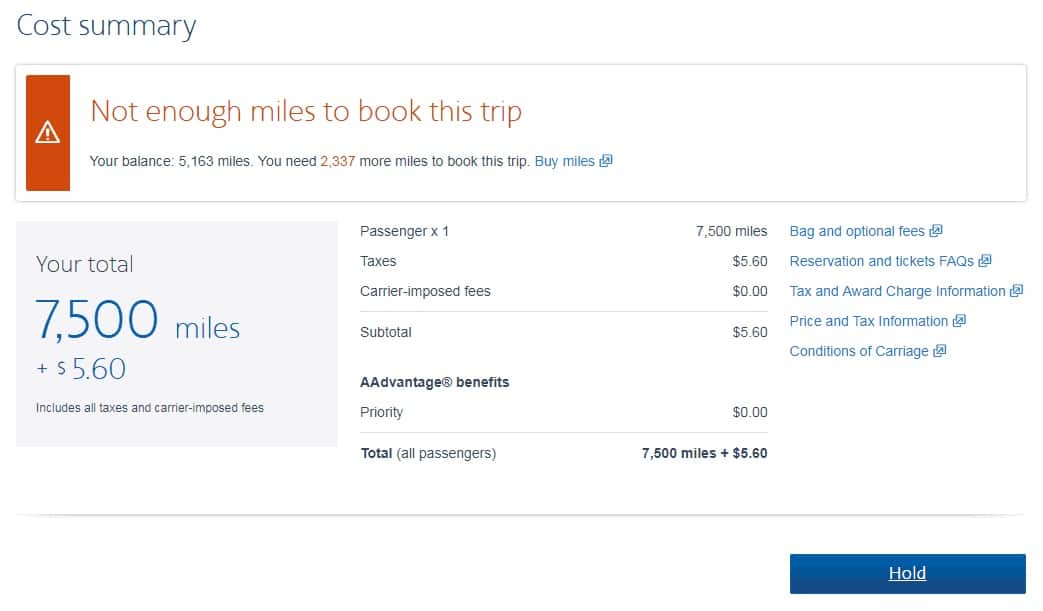This screenshot has height=611, width=1043.
Task: Open Price and Tax Information link
Action: coord(869,321)
